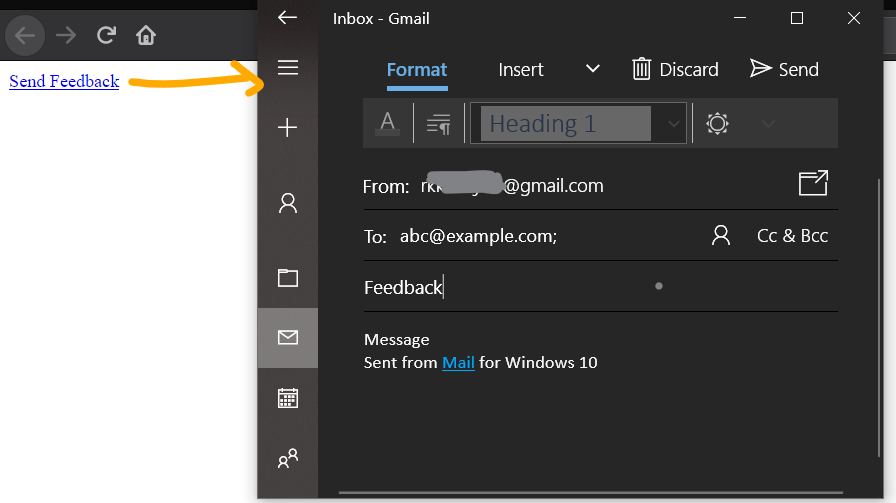The width and height of the screenshot is (896, 503).
Task: Open the hamburger navigation menu
Action: [x=288, y=68]
